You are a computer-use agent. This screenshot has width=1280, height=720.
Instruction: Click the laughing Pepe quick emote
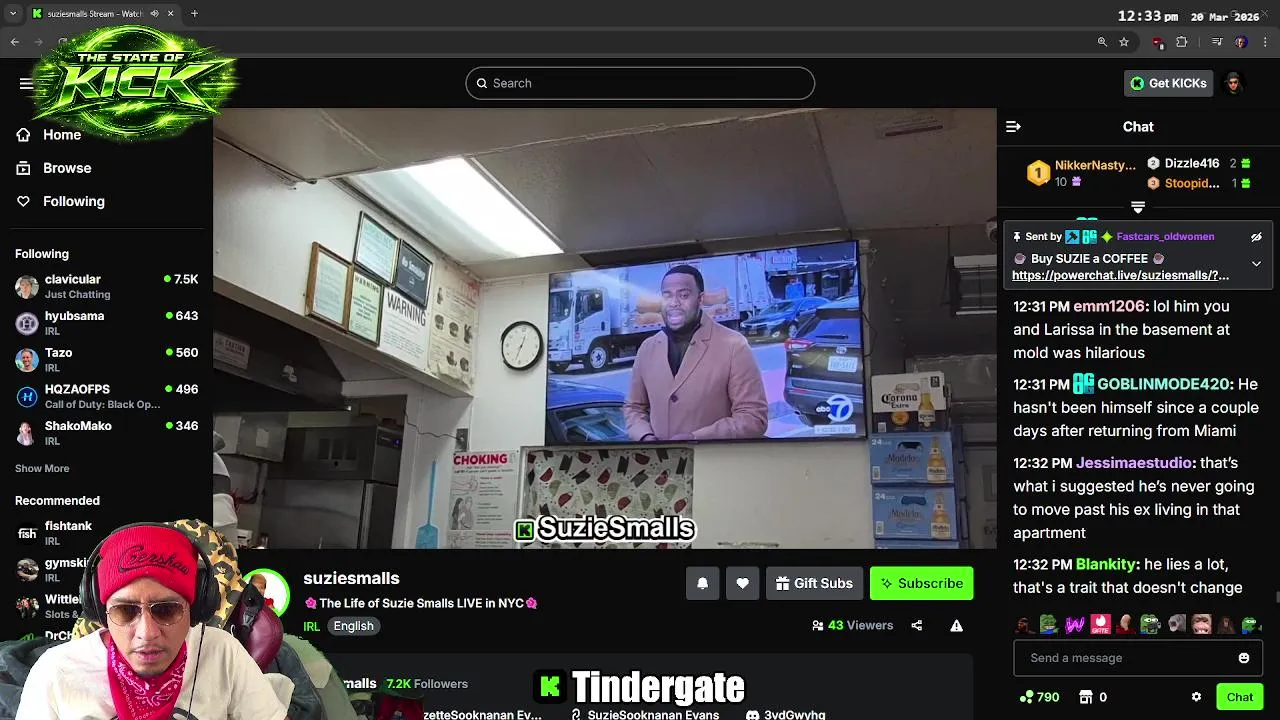[x=1048, y=625]
